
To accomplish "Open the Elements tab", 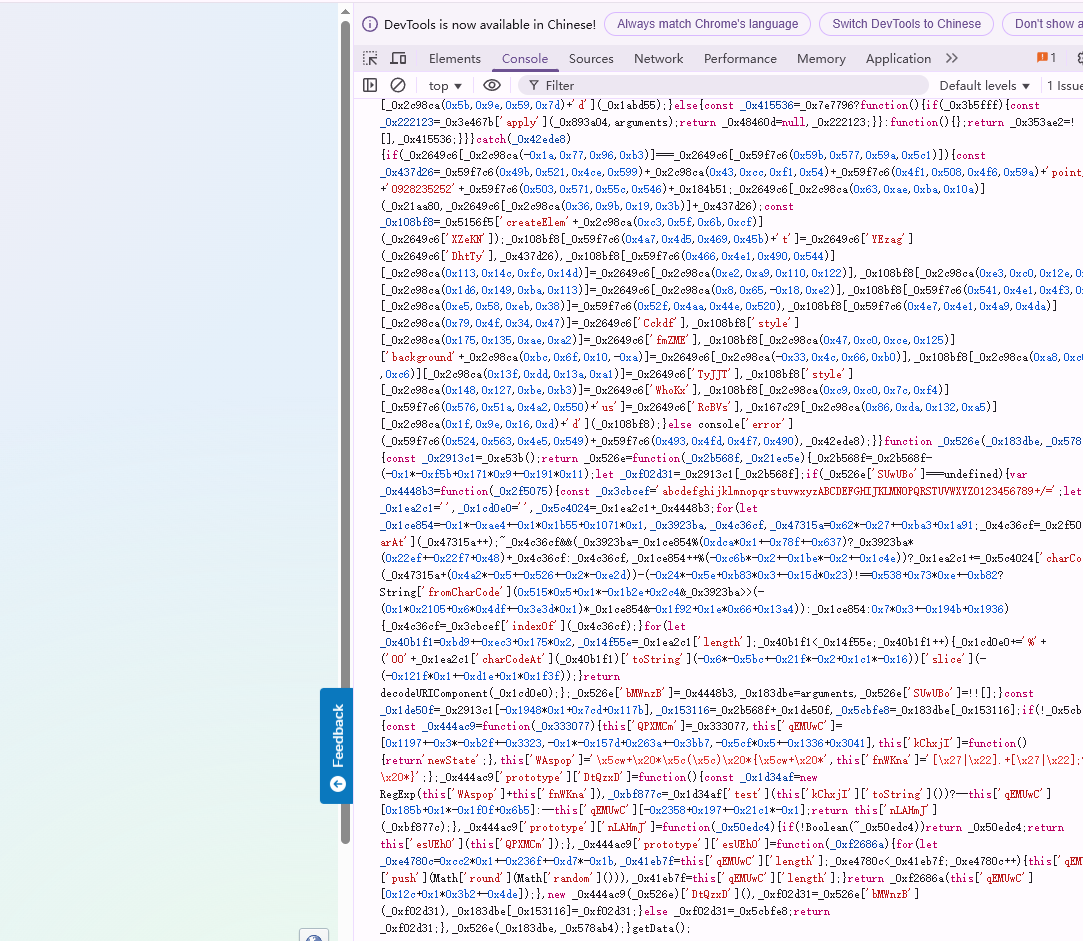I will pos(454,59).
